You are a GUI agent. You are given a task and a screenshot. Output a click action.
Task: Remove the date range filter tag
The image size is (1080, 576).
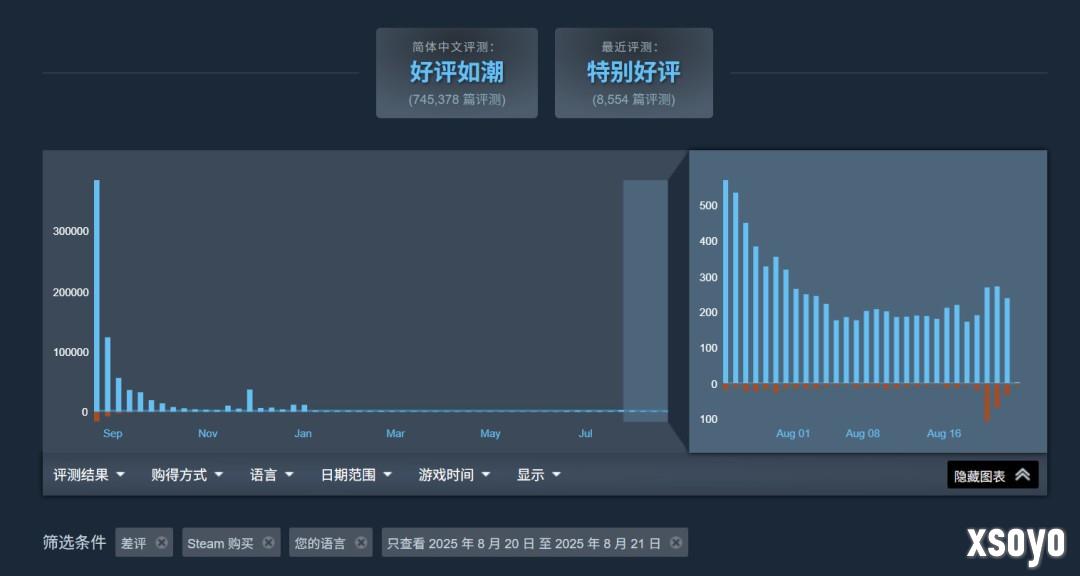(x=676, y=543)
